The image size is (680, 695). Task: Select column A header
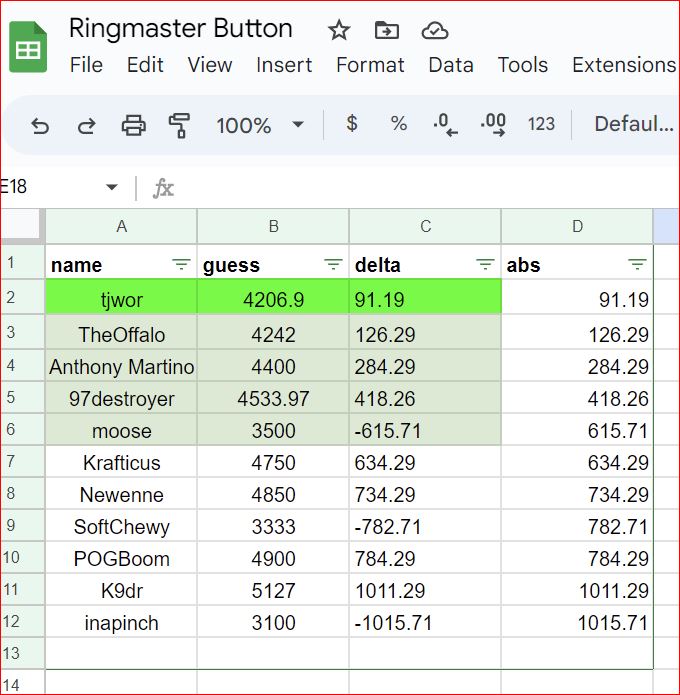coord(121,226)
